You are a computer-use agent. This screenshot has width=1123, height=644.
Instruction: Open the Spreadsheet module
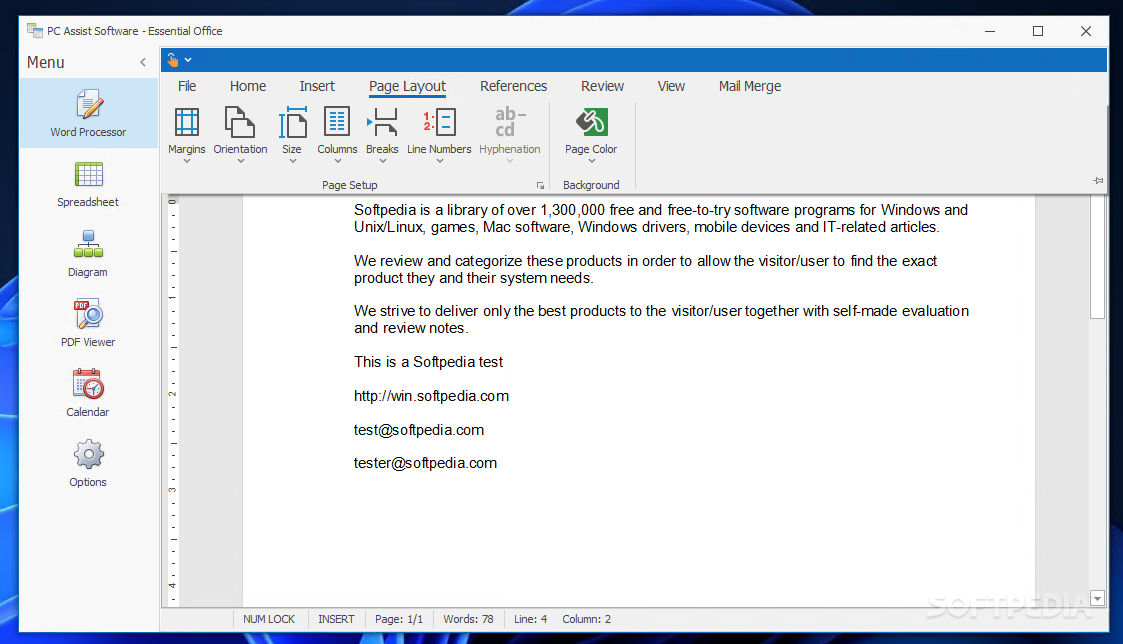click(x=88, y=183)
